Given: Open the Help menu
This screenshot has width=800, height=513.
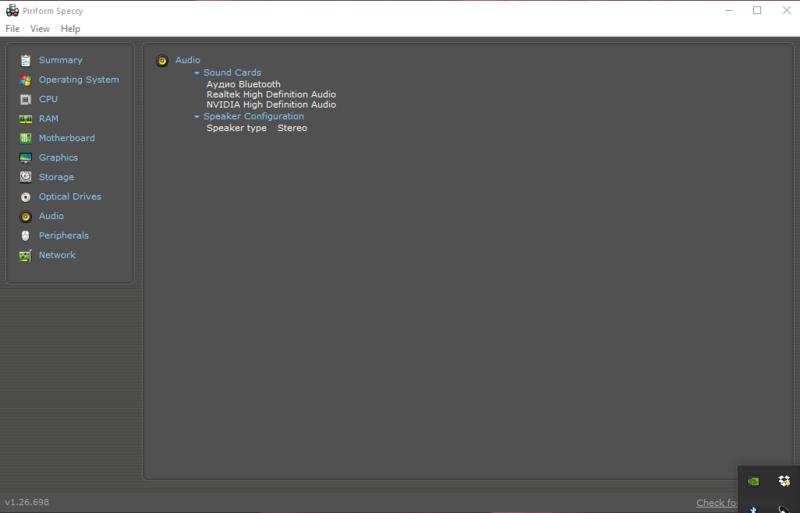Looking at the screenshot, I should tap(70, 29).
